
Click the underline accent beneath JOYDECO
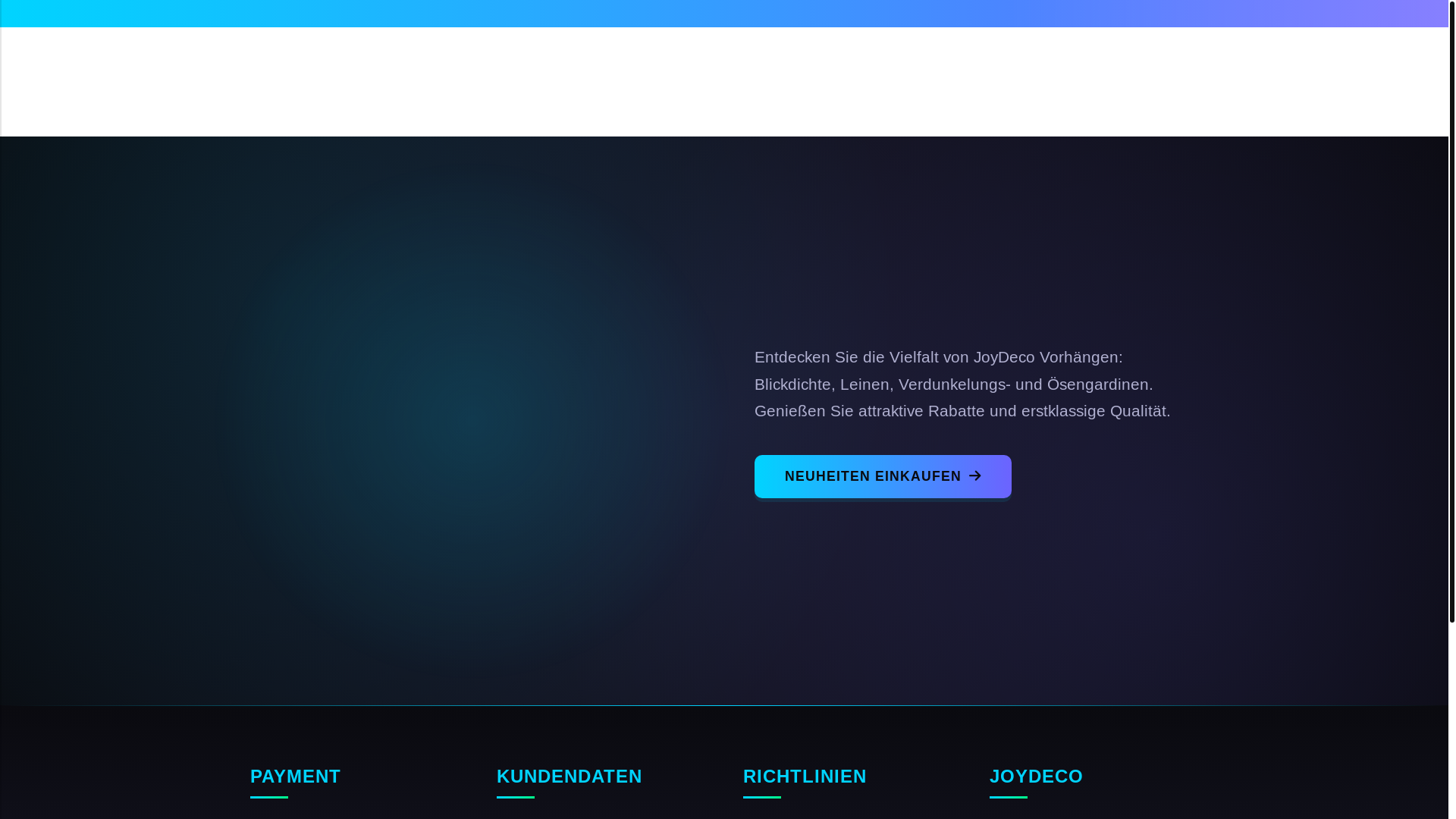(x=1009, y=797)
